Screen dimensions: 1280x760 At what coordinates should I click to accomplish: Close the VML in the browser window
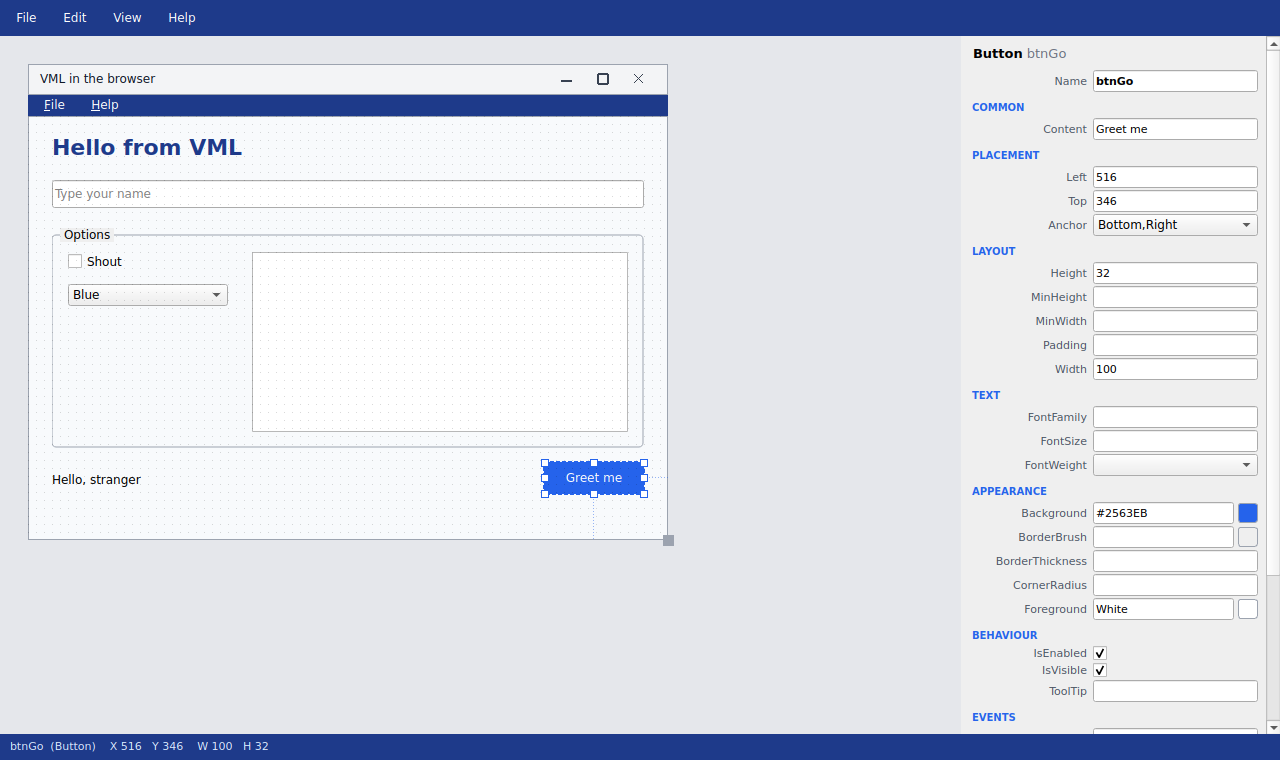pyautogui.click(x=639, y=79)
